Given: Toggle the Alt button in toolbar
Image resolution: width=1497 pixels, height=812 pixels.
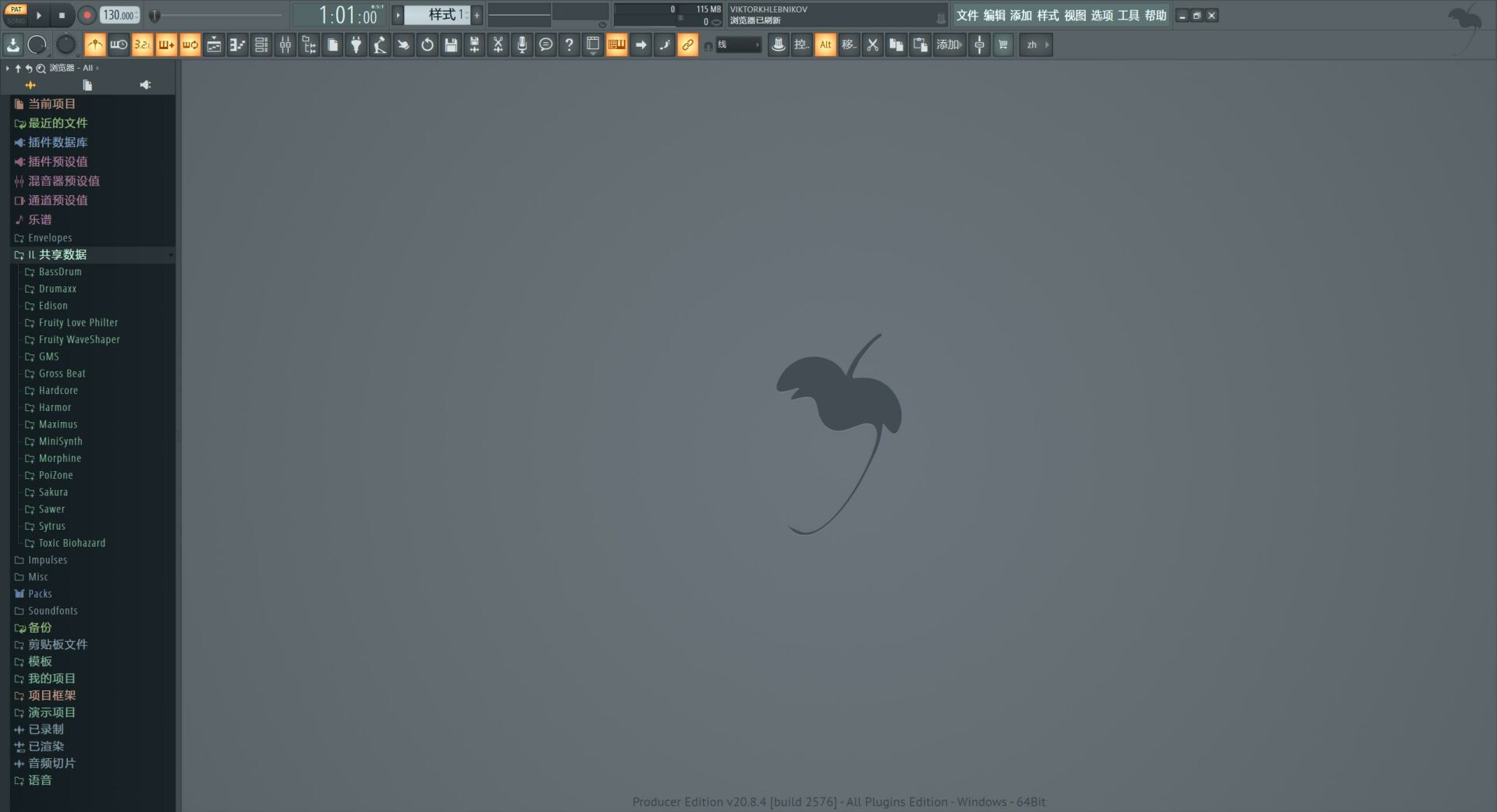Looking at the screenshot, I should [x=825, y=45].
